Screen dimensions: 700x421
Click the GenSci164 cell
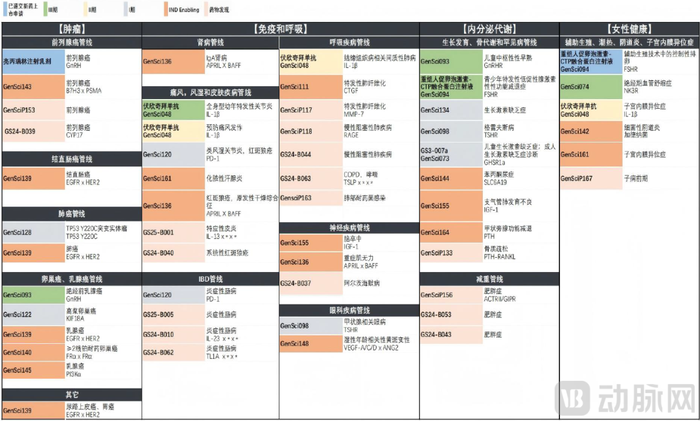(451, 232)
